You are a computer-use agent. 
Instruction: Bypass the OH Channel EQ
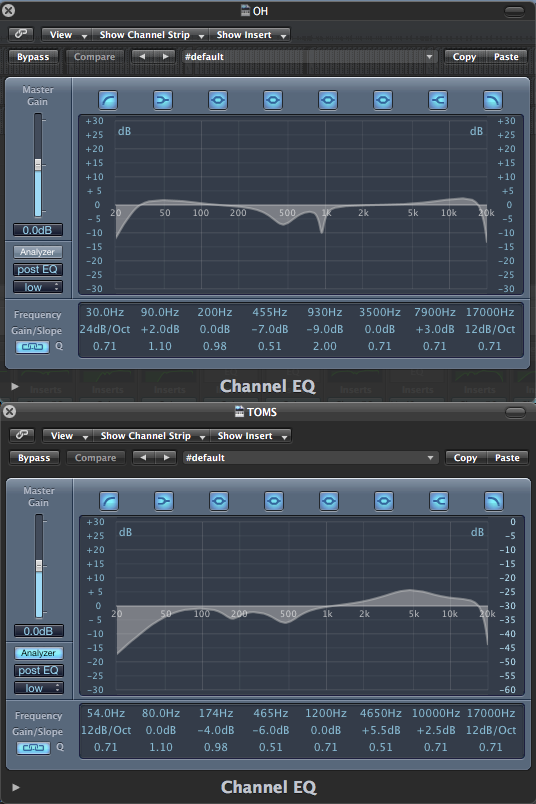point(33,57)
